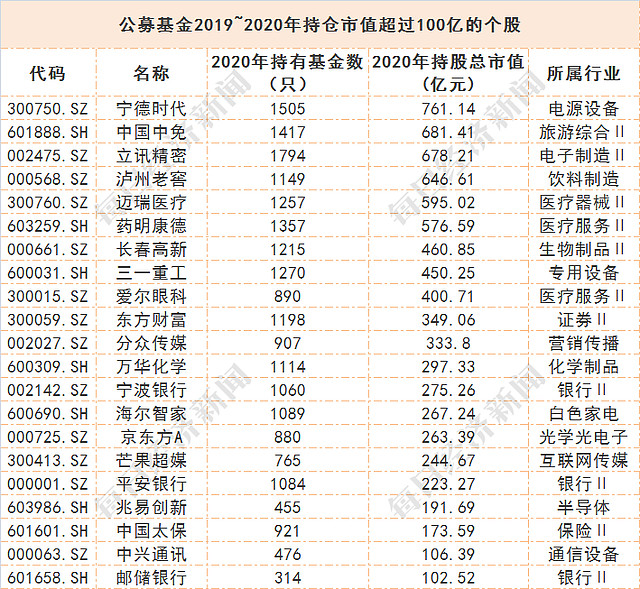Image resolution: width=640 pixels, height=589 pixels.
Task: Click market value 333.8
Action: click(448, 343)
